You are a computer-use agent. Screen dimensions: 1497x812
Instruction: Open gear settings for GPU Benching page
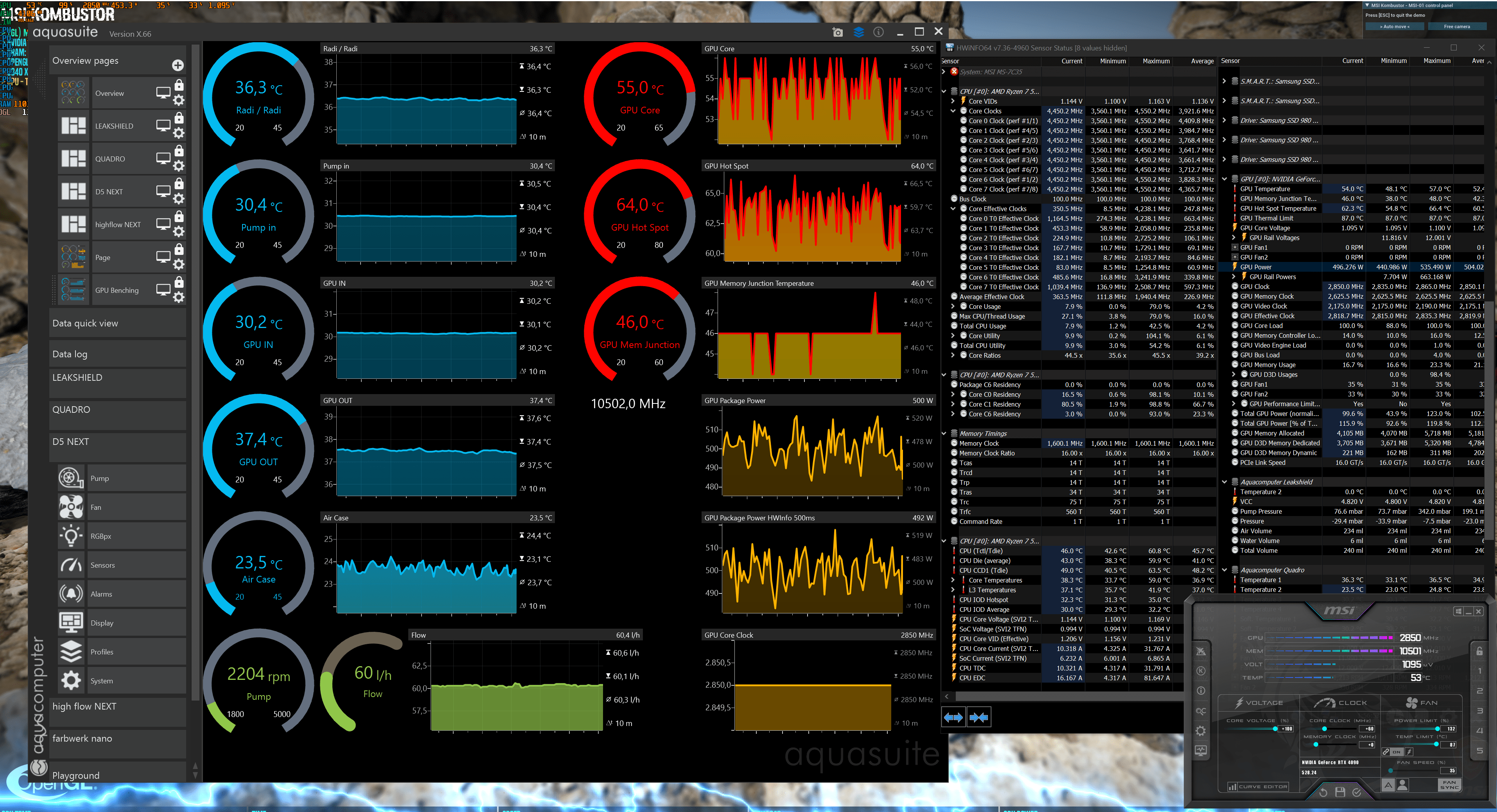click(x=179, y=298)
